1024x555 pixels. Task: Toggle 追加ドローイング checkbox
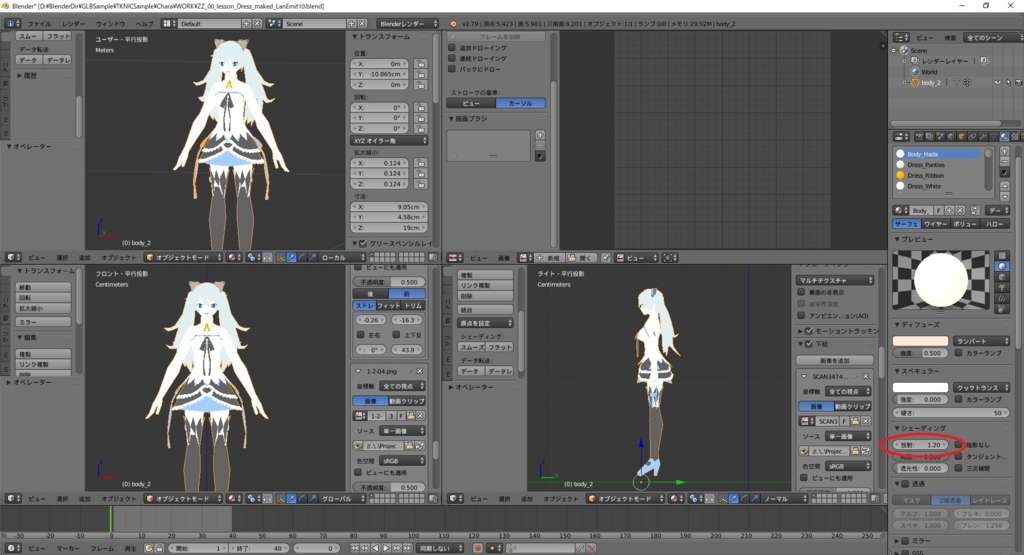452,48
